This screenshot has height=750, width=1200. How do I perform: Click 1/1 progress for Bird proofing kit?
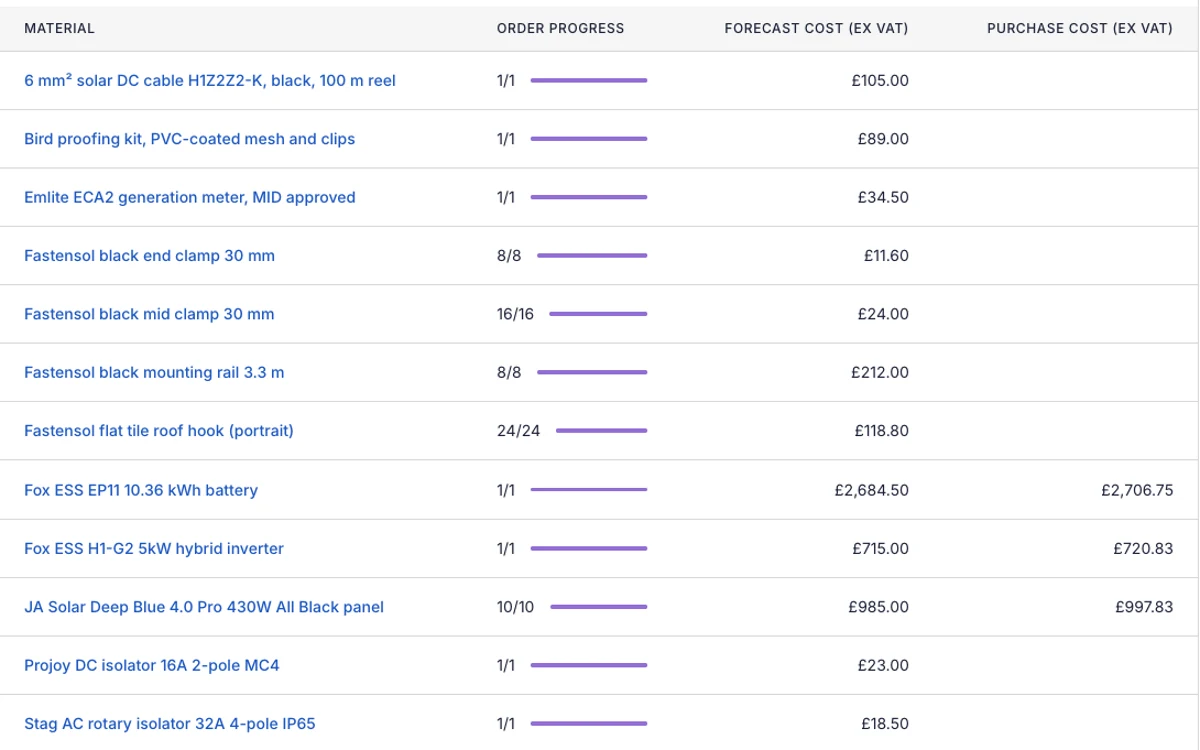(506, 139)
